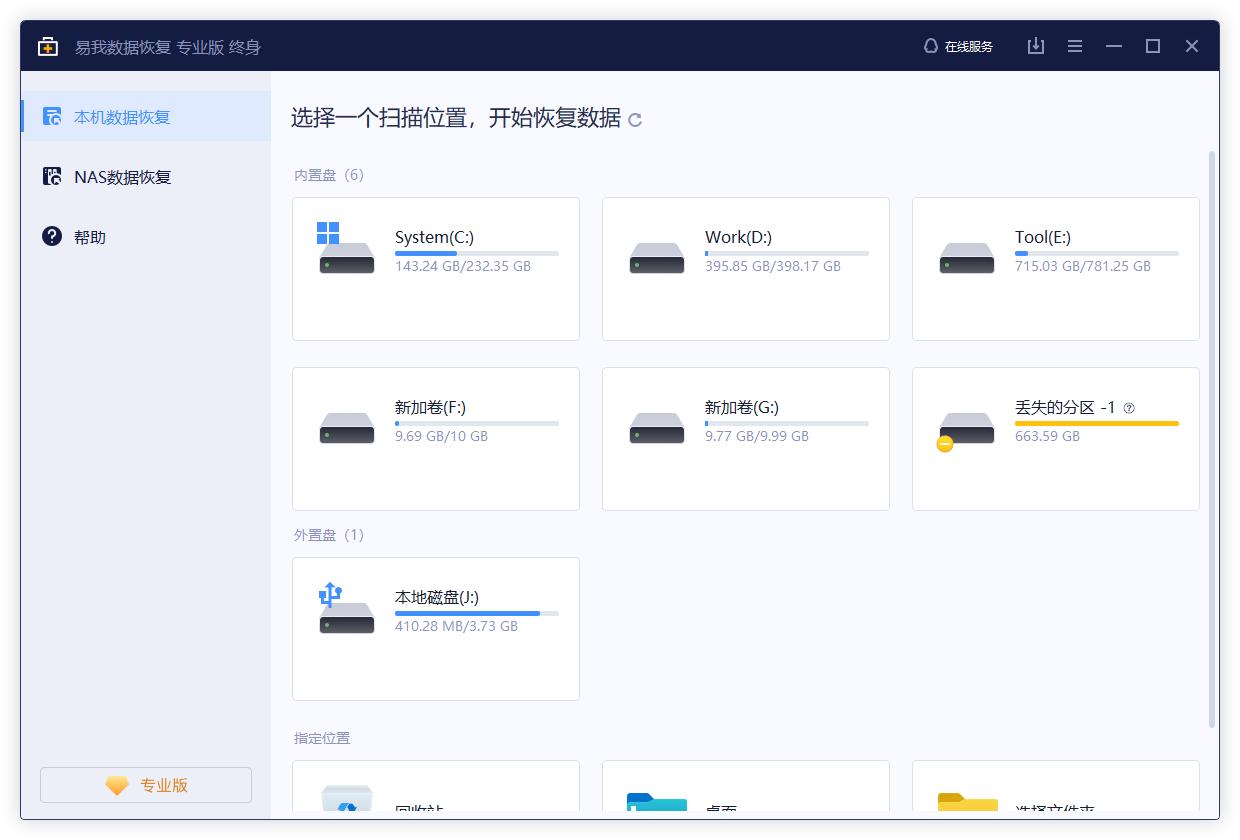The width and height of the screenshot is (1240, 840).
Task: Scan the external 本地磁盘(J:) drive
Action: click(x=435, y=628)
